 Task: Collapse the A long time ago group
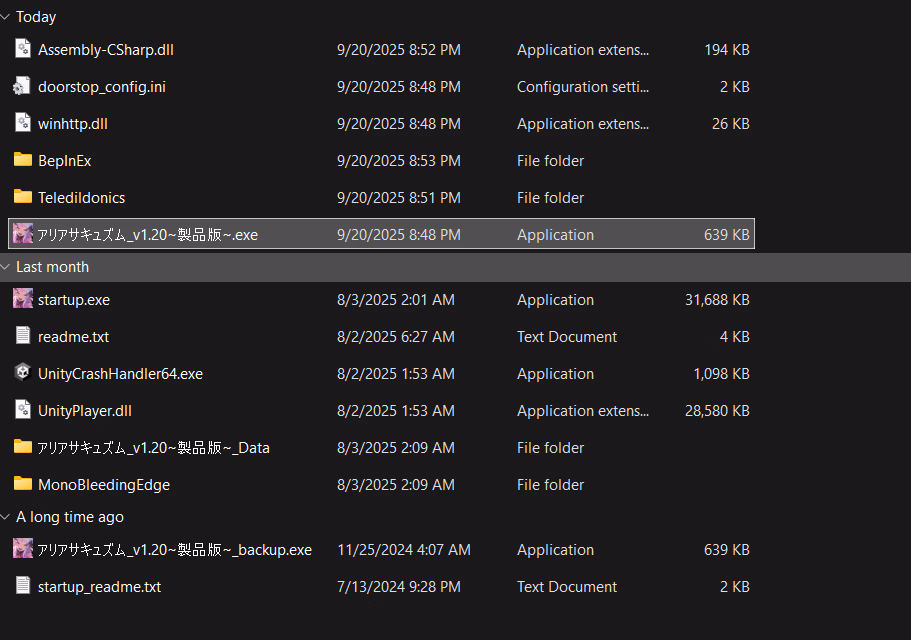tap(6, 517)
